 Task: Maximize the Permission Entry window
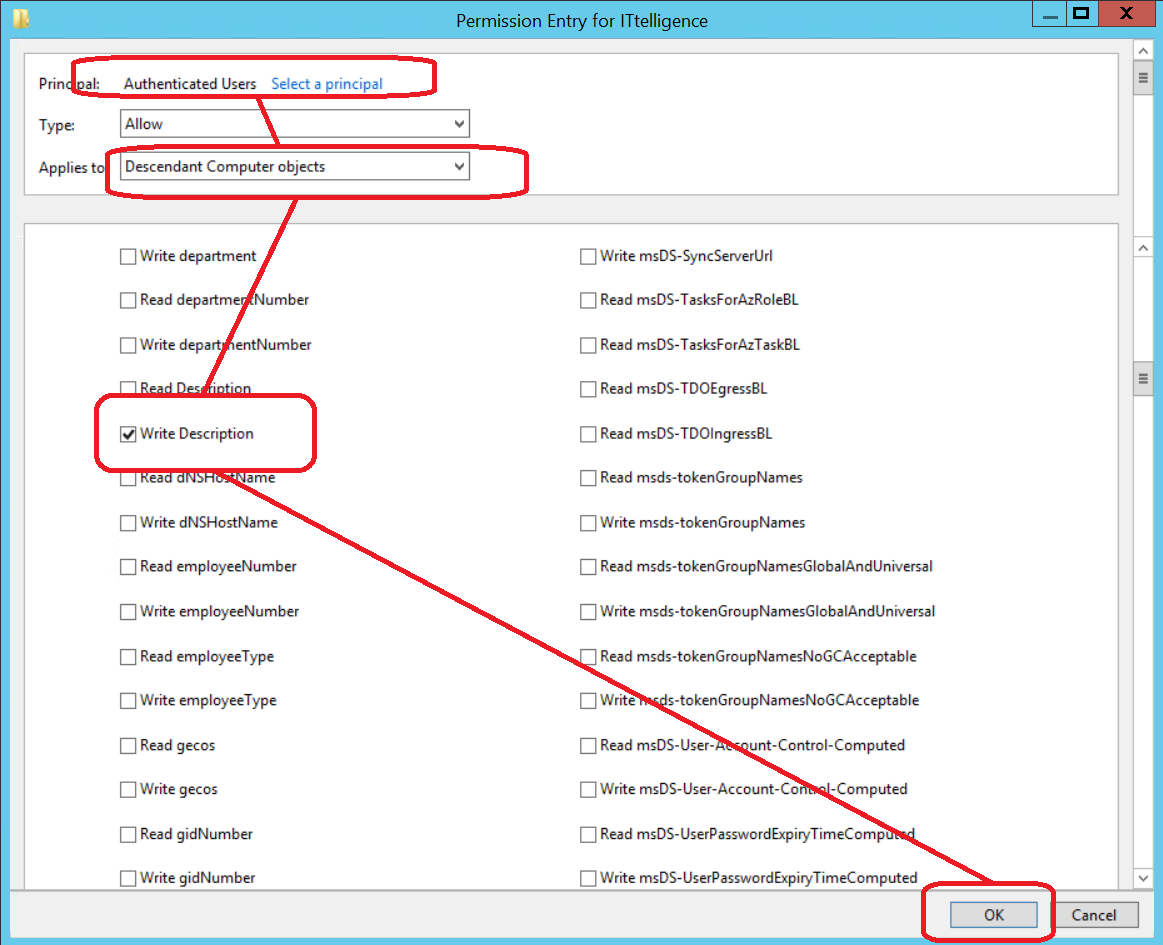[x=1081, y=13]
